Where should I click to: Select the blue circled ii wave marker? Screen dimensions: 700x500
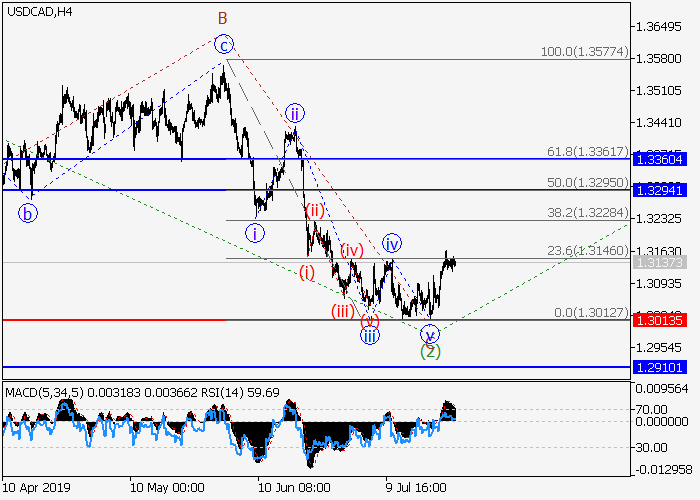pyautogui.click(x=294, y=112)
